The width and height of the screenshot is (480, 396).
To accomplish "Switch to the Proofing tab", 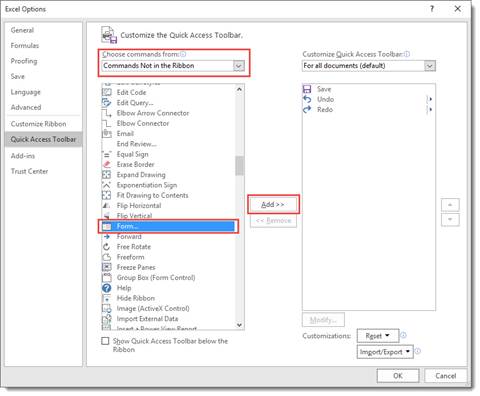I will (43, 61).
